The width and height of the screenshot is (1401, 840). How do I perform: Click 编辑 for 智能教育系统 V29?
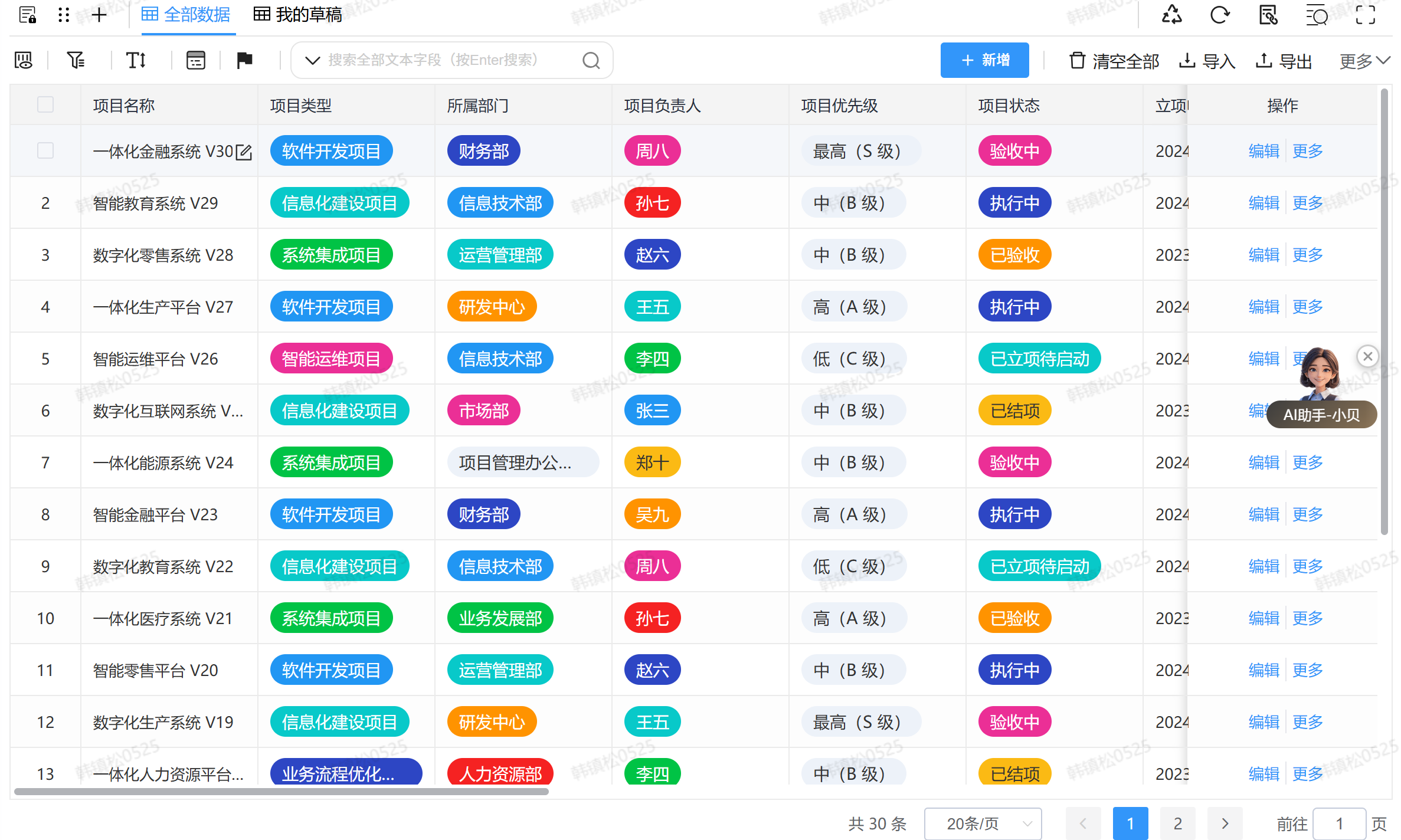[1263, 203]
